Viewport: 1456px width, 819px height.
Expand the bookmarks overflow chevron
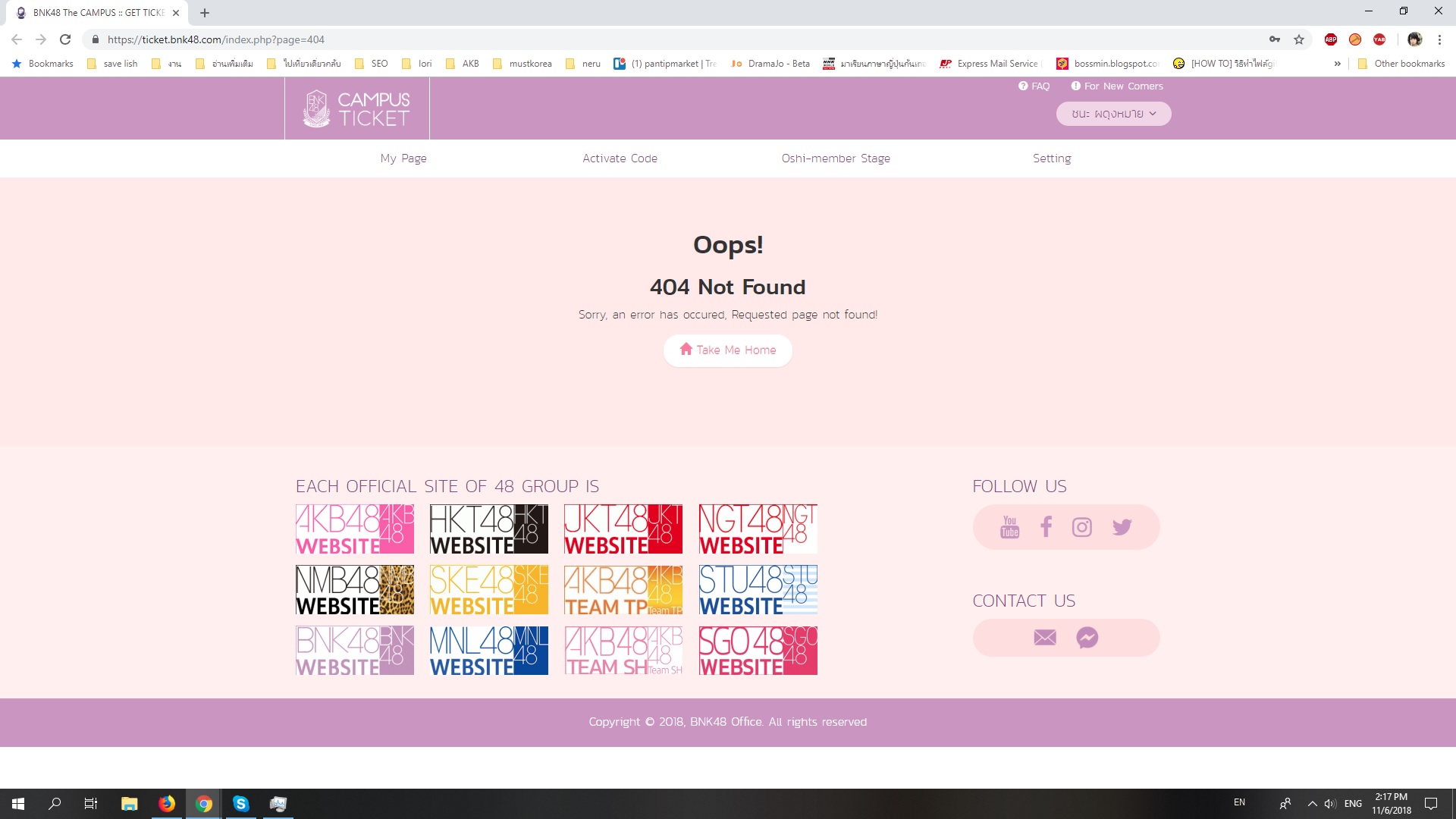point(1337,64)
